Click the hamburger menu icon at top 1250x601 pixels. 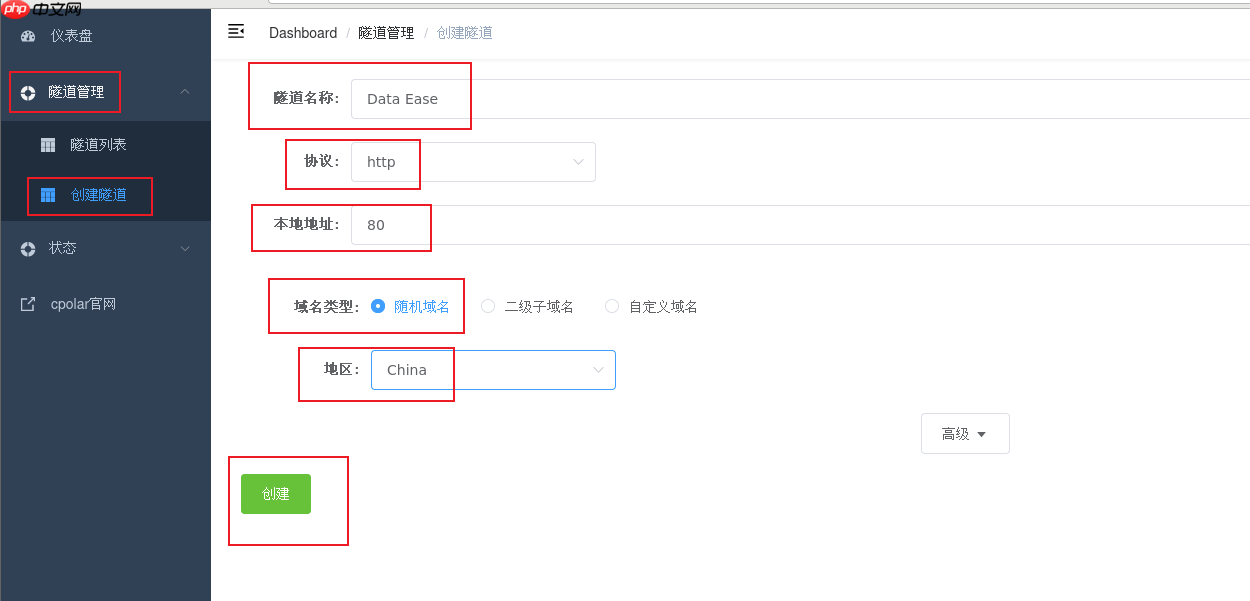[236, 31]
